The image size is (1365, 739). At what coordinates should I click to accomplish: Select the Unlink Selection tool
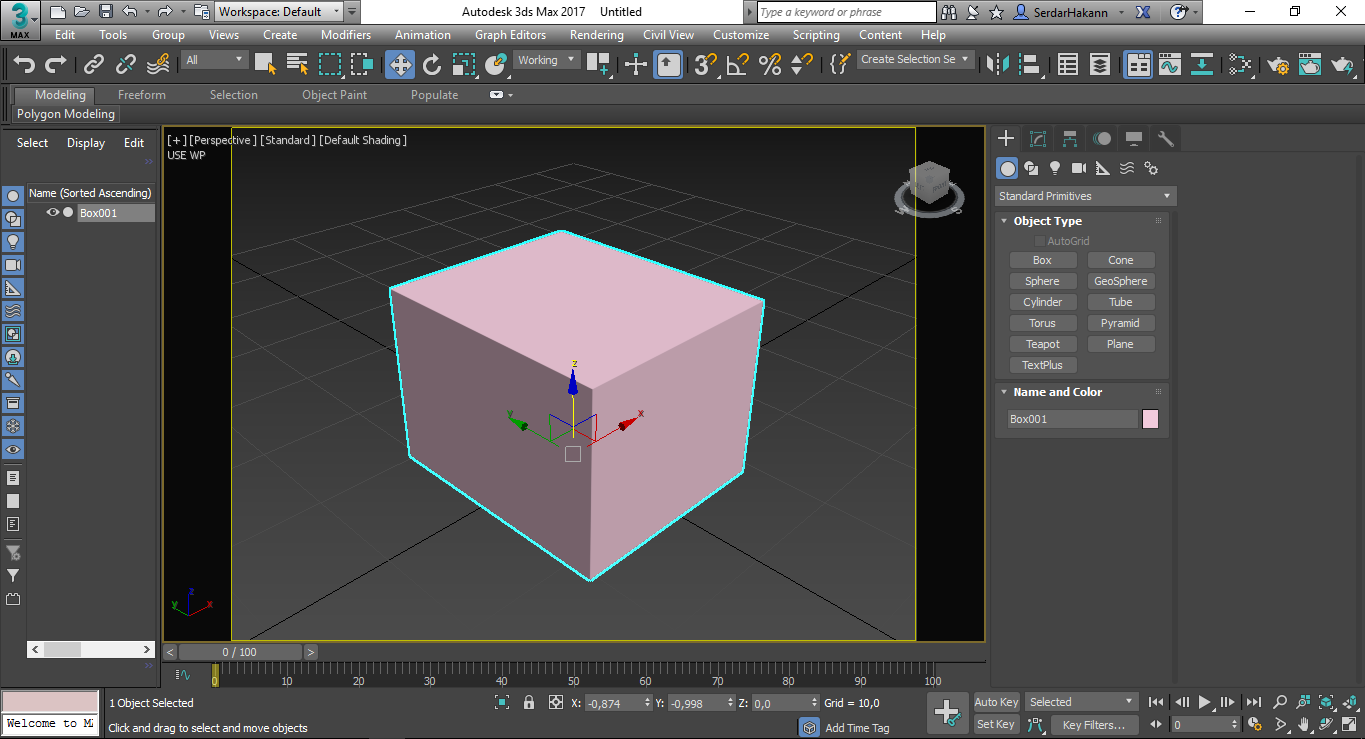coord(126,64)
